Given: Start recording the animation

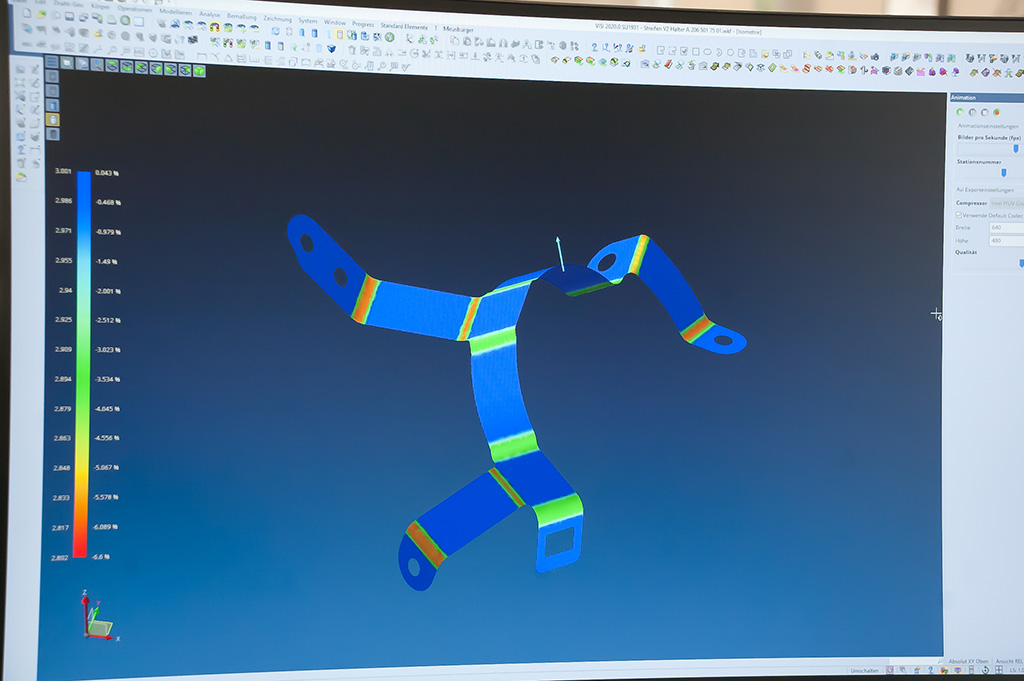Looking at the screenshot, I should [x=997, y=112].
